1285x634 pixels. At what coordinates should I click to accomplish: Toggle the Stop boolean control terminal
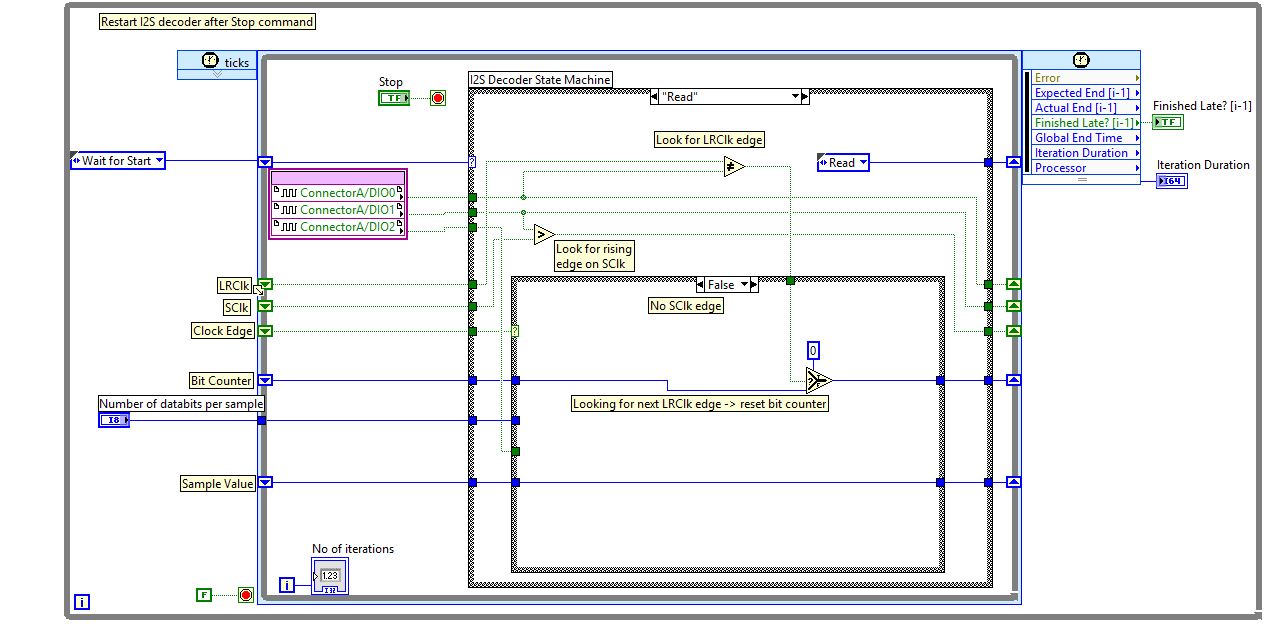coord(393,98)
